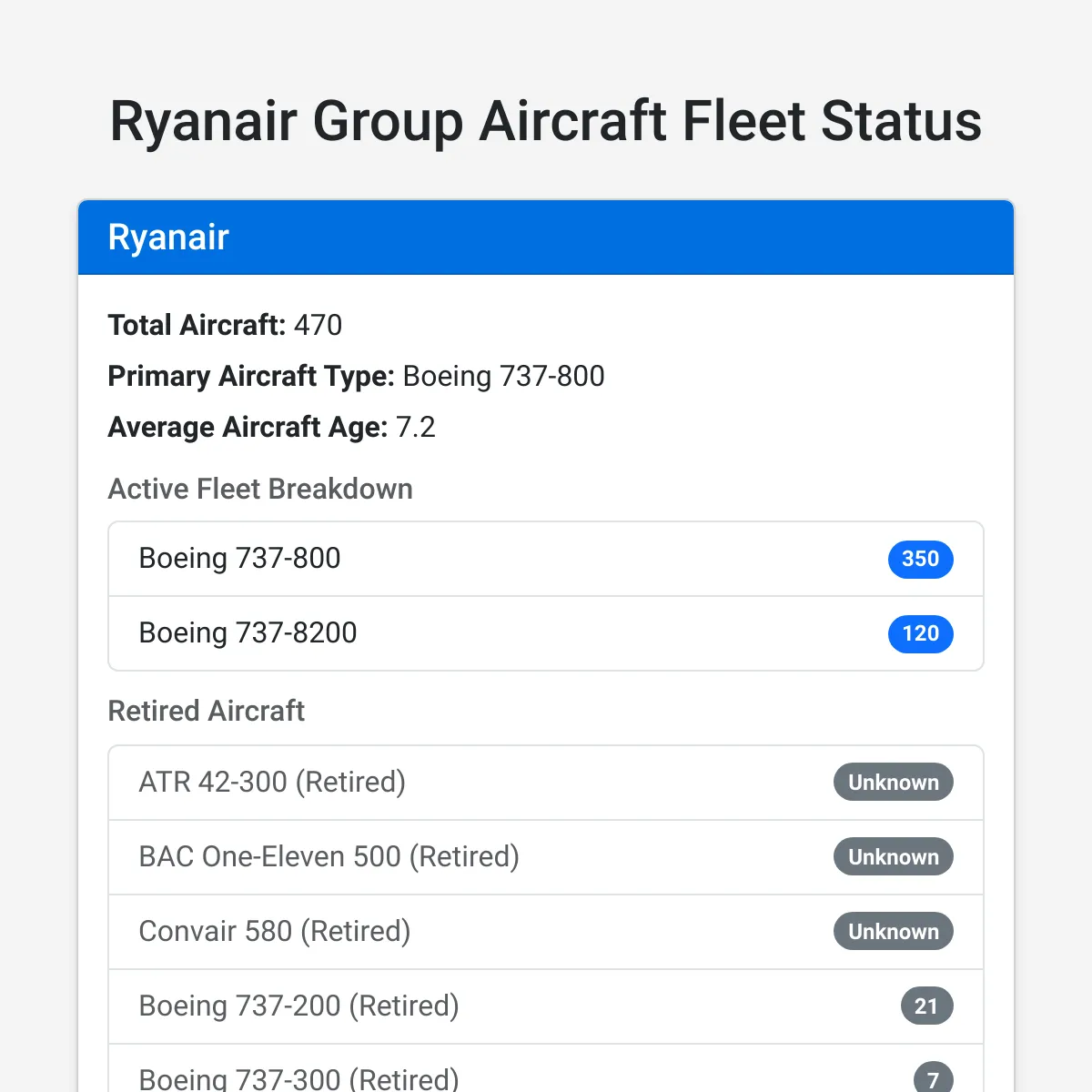This screenshot has width=1092, height=1092.
Task: Click the Average Aircraft Age: 7.2 line
Action: [x=271, y=427]
